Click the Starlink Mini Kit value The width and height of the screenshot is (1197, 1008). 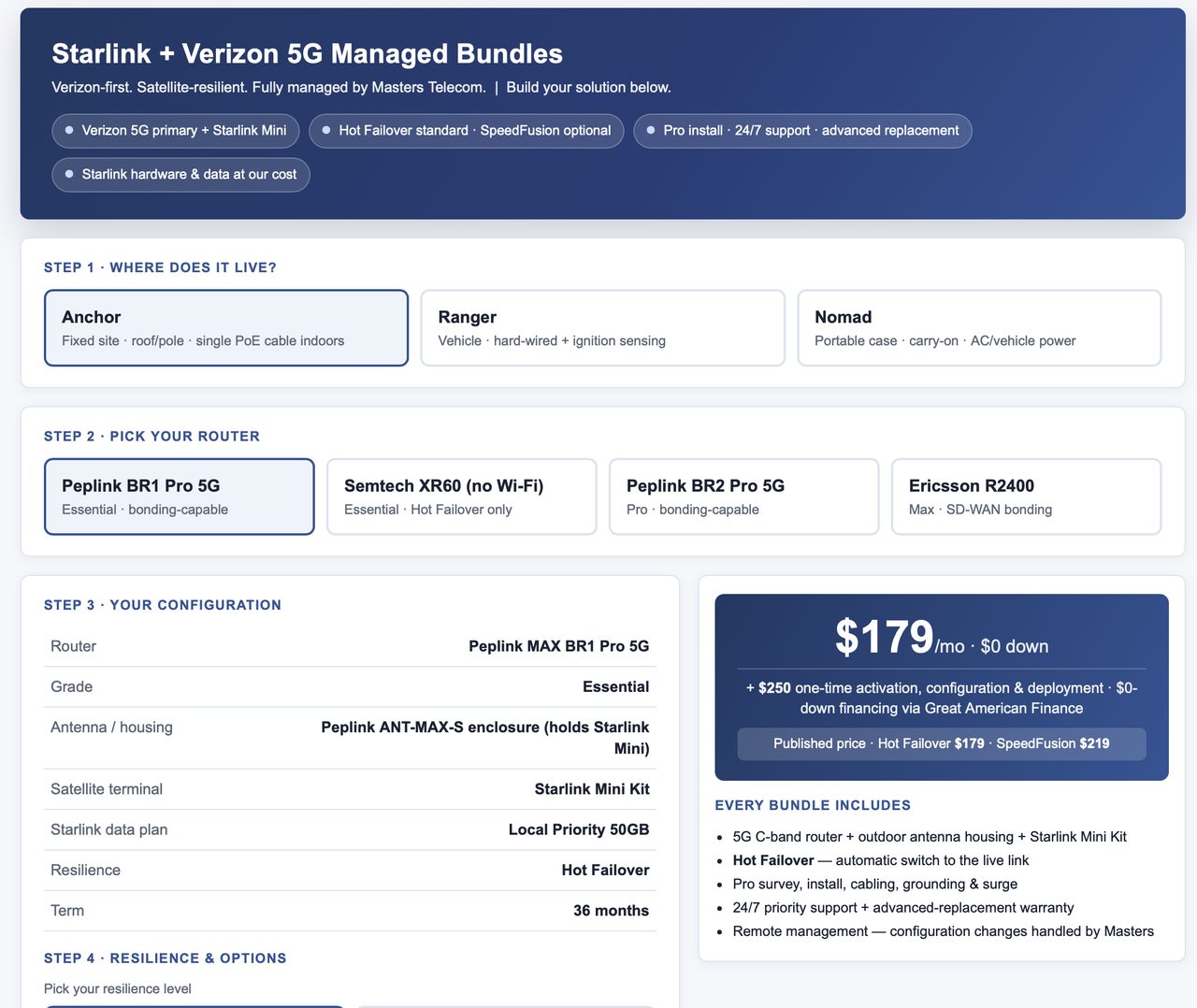coord(592,789)
